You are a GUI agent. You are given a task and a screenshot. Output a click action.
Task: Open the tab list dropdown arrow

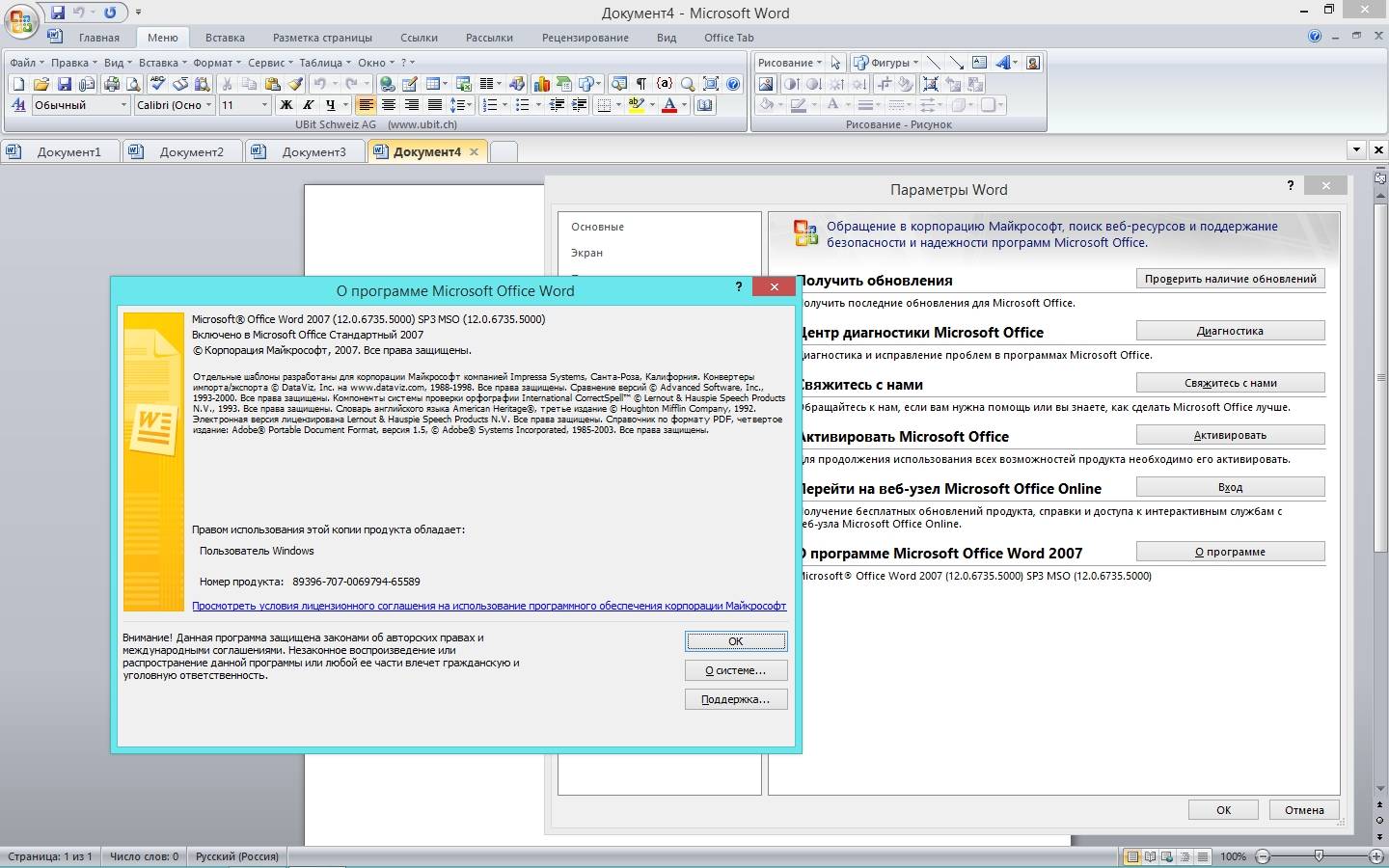point(1356,149)
